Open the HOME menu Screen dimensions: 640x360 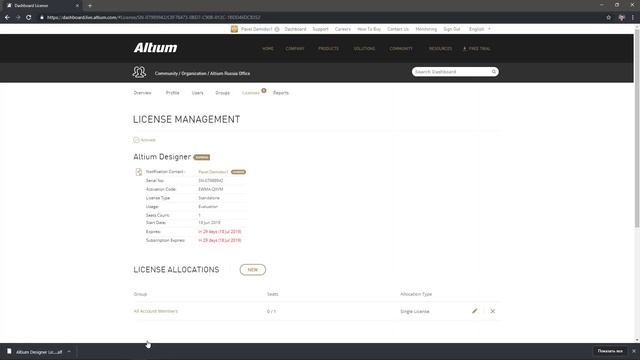(x=268, y=49)
